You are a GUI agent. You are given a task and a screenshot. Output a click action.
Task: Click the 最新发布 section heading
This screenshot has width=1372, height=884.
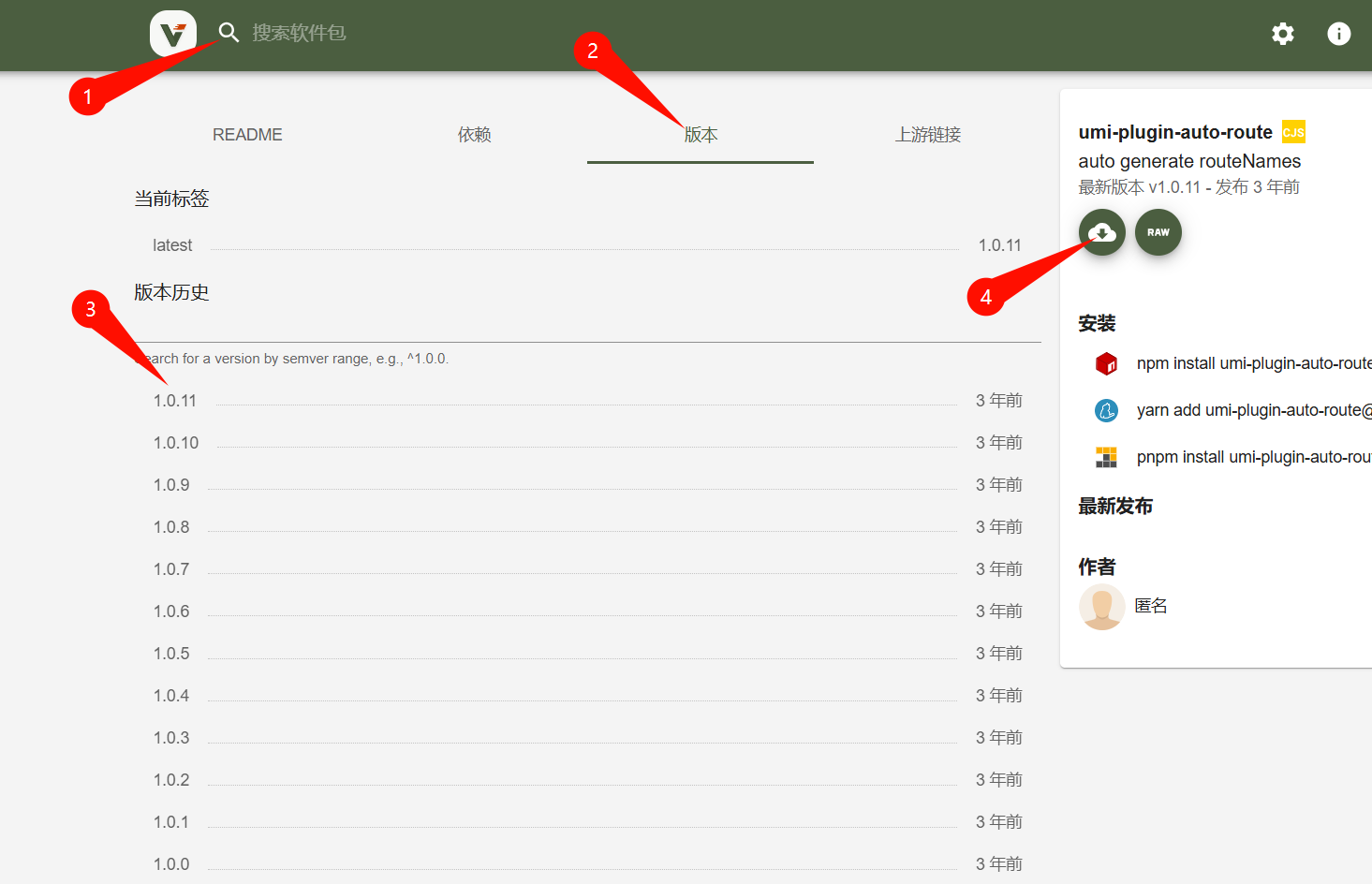1115,507
